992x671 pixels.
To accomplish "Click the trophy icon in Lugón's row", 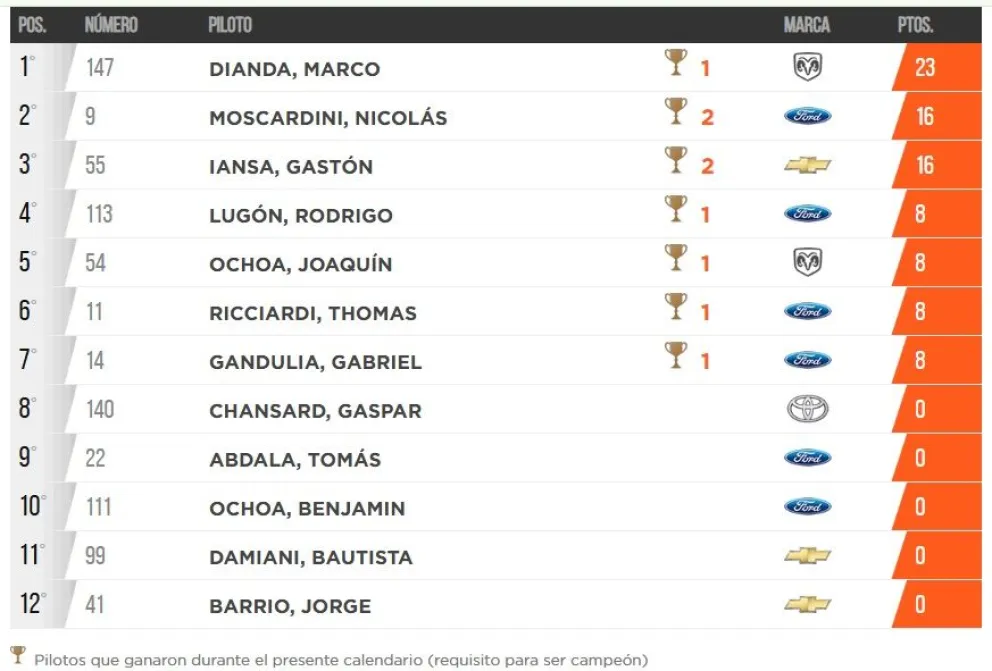I will (677, 210).
